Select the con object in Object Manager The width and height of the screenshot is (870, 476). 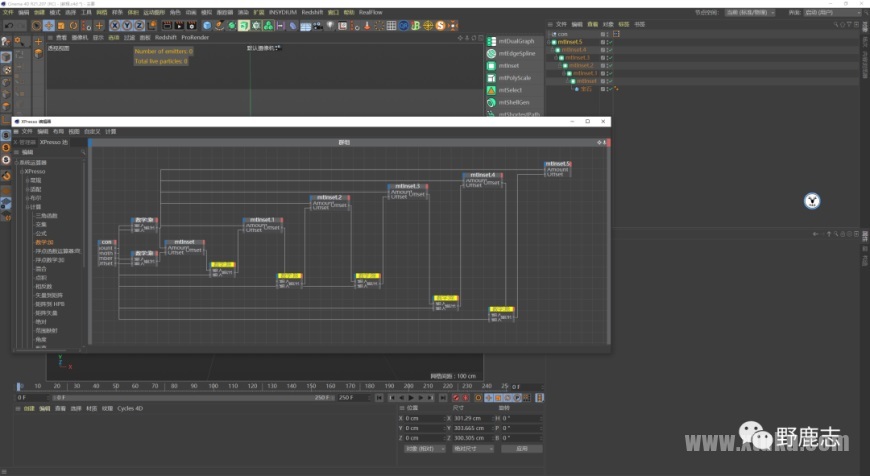tap(563, 34)
